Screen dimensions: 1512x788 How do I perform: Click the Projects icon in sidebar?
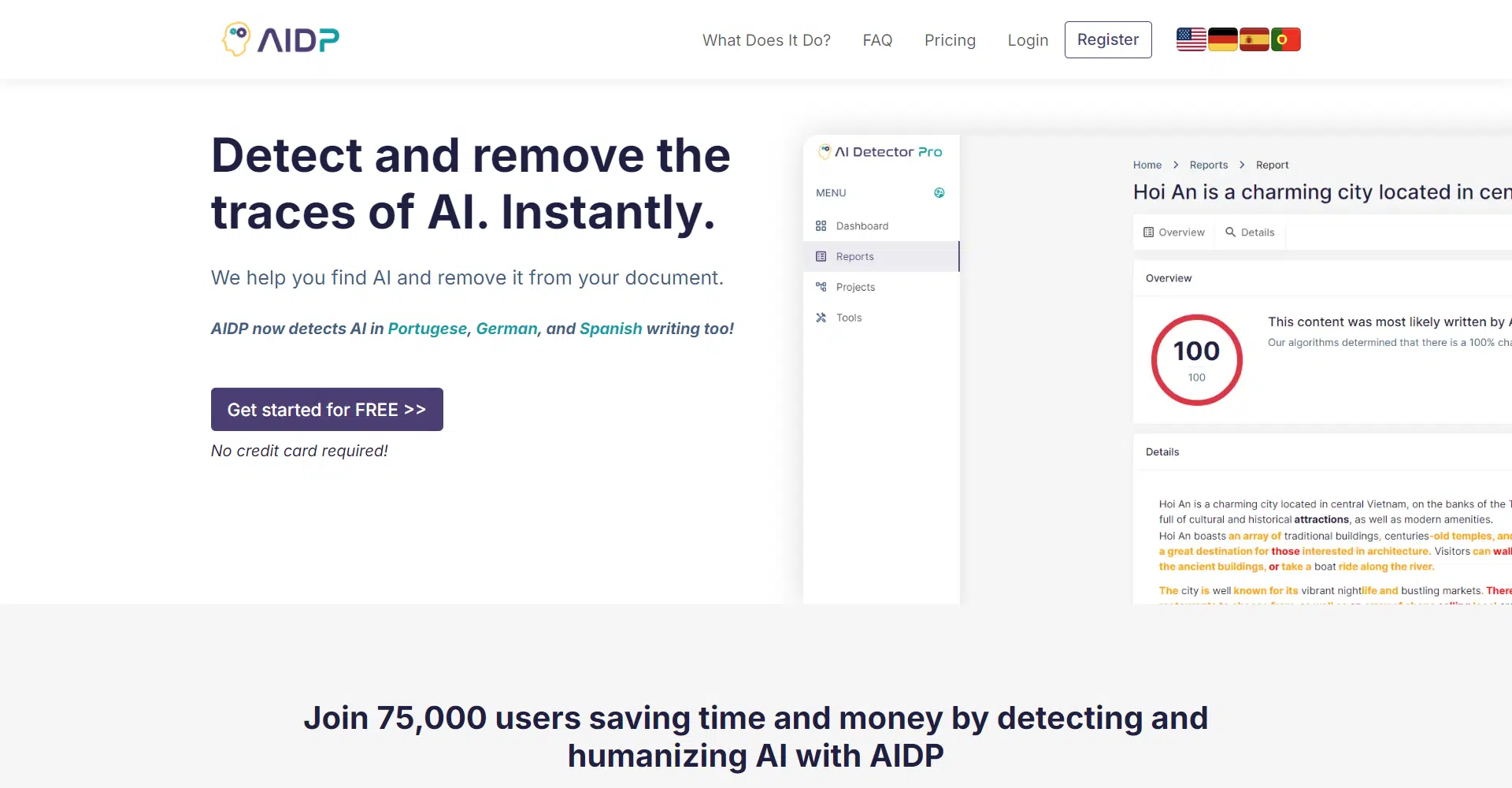click(x=821, y=287)
